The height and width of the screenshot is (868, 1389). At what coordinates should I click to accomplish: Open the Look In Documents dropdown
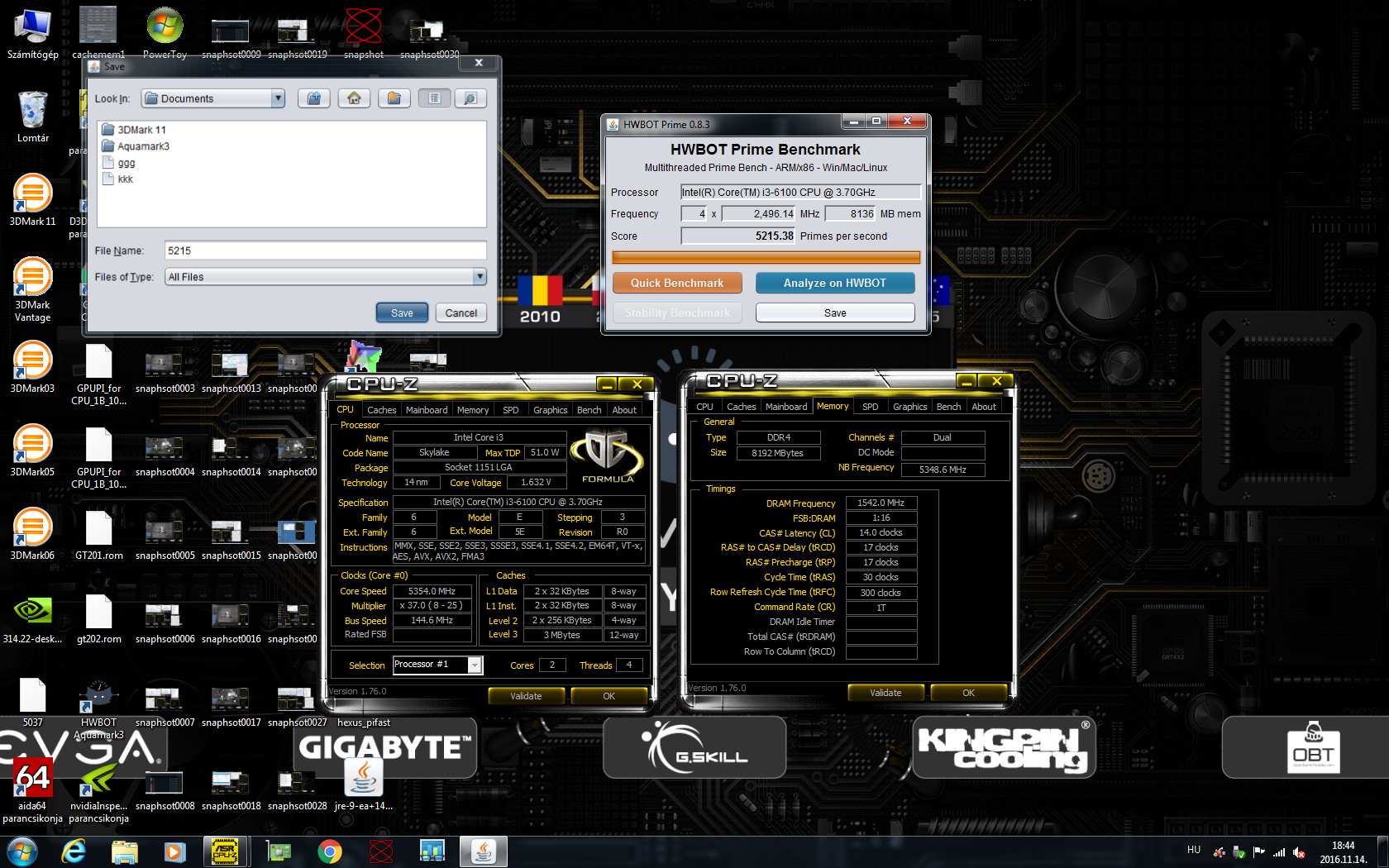tap(212, 98)
